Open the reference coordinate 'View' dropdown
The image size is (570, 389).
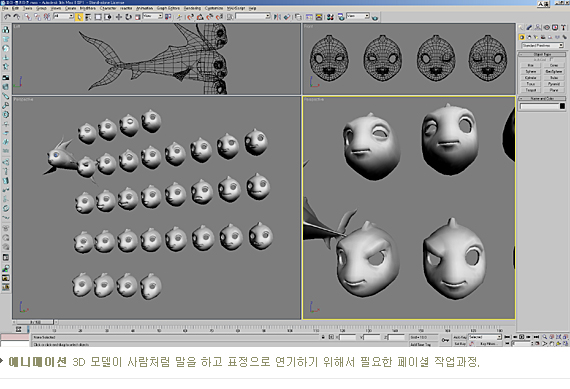pos(153,16)
